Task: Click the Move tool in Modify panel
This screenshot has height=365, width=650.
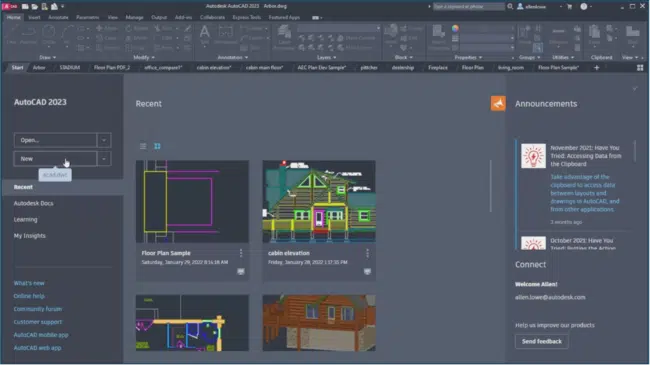Action: 107,28
